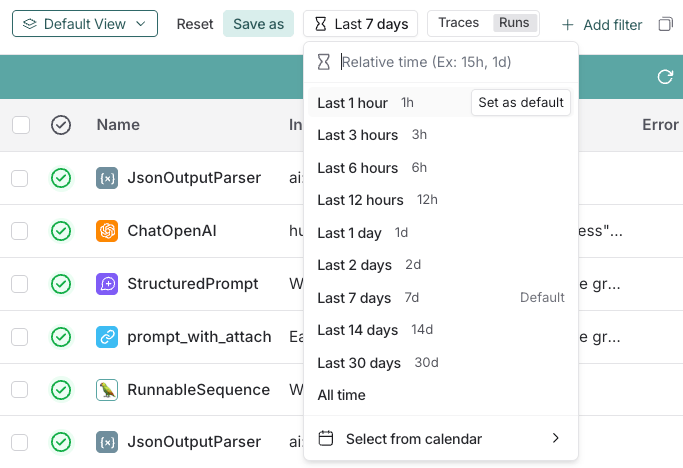Open the Default View dropdown chevron
This screenshot has width=683, height=468.
(140, 24)
